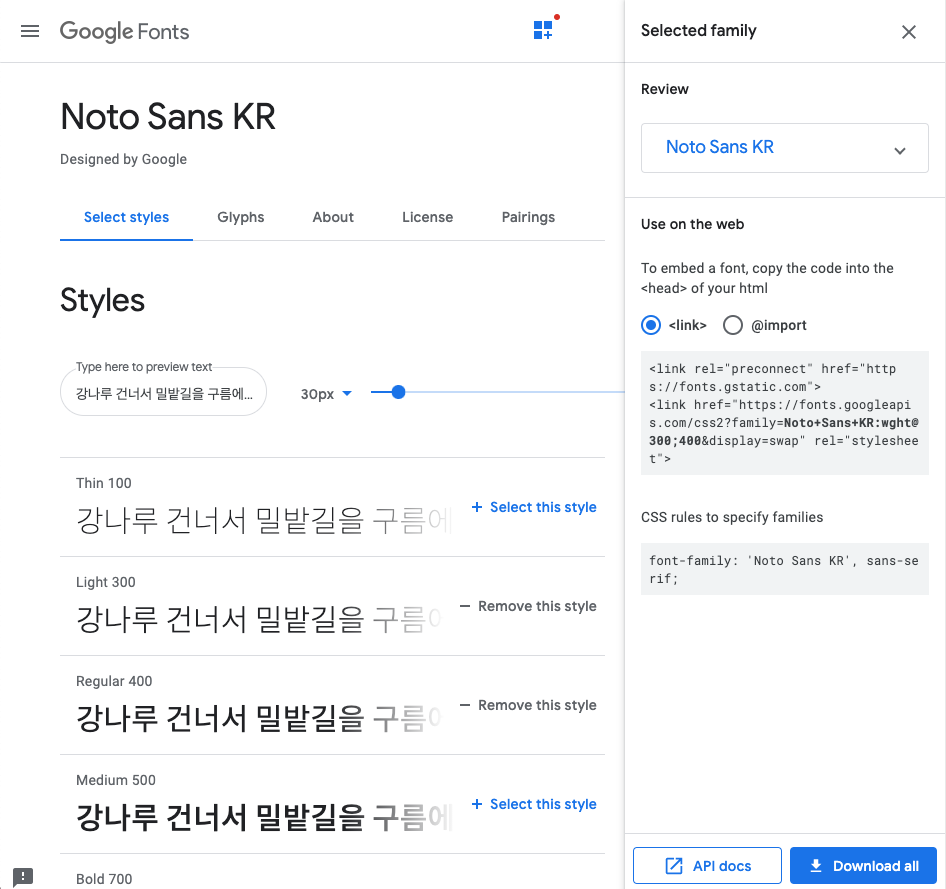Expand the Noto Sans KR review dropdown
This screenshot has height=889, width=946.
tap(784, 148)
